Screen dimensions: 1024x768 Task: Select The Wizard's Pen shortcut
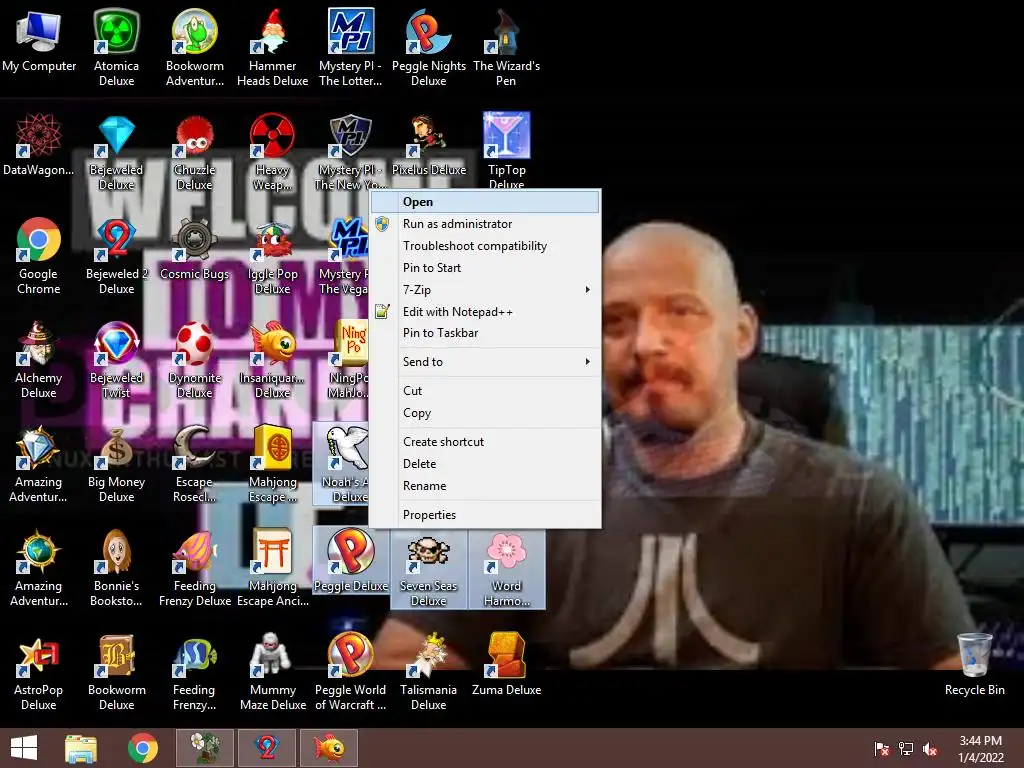506,48
